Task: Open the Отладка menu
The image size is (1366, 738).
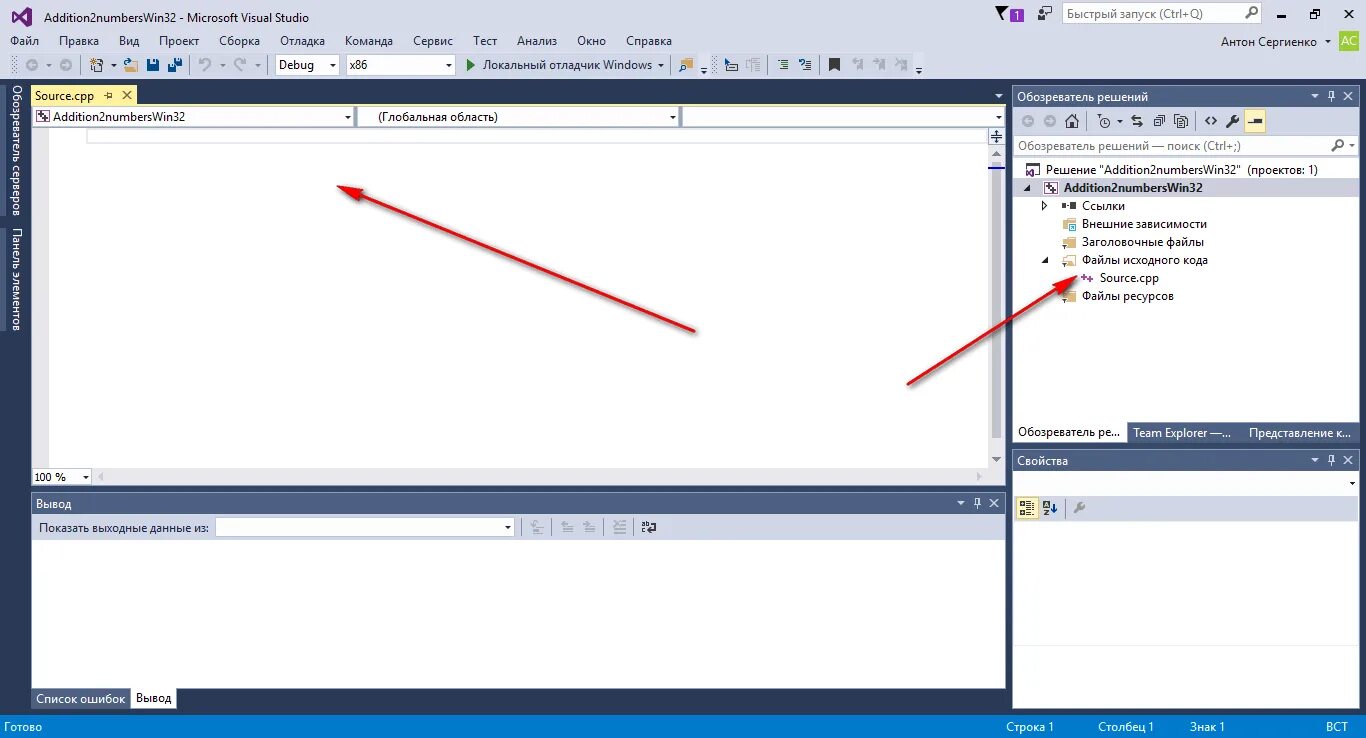Action: click(x=302, y=41)
